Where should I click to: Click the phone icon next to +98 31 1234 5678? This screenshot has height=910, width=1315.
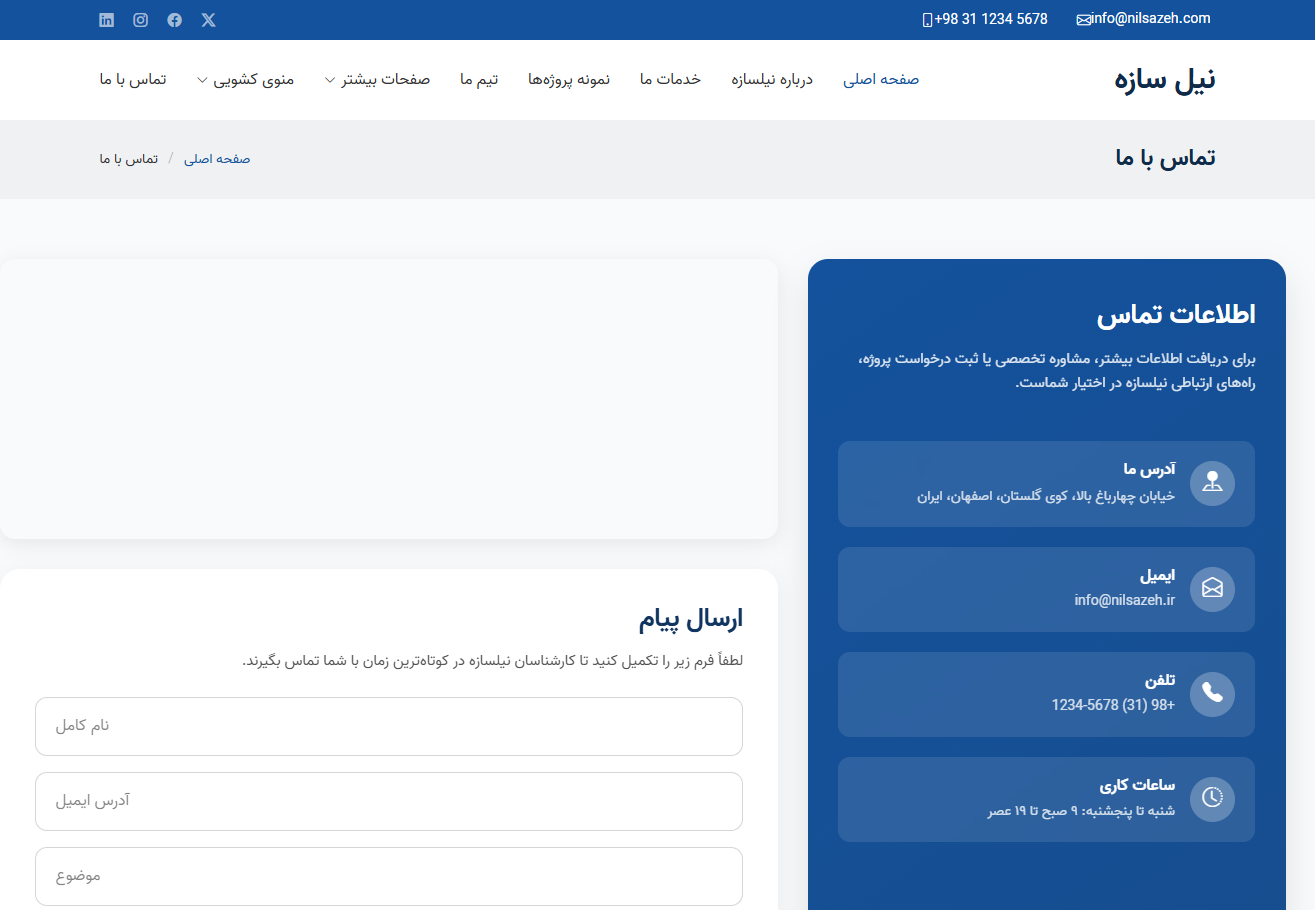coord(928,18)
